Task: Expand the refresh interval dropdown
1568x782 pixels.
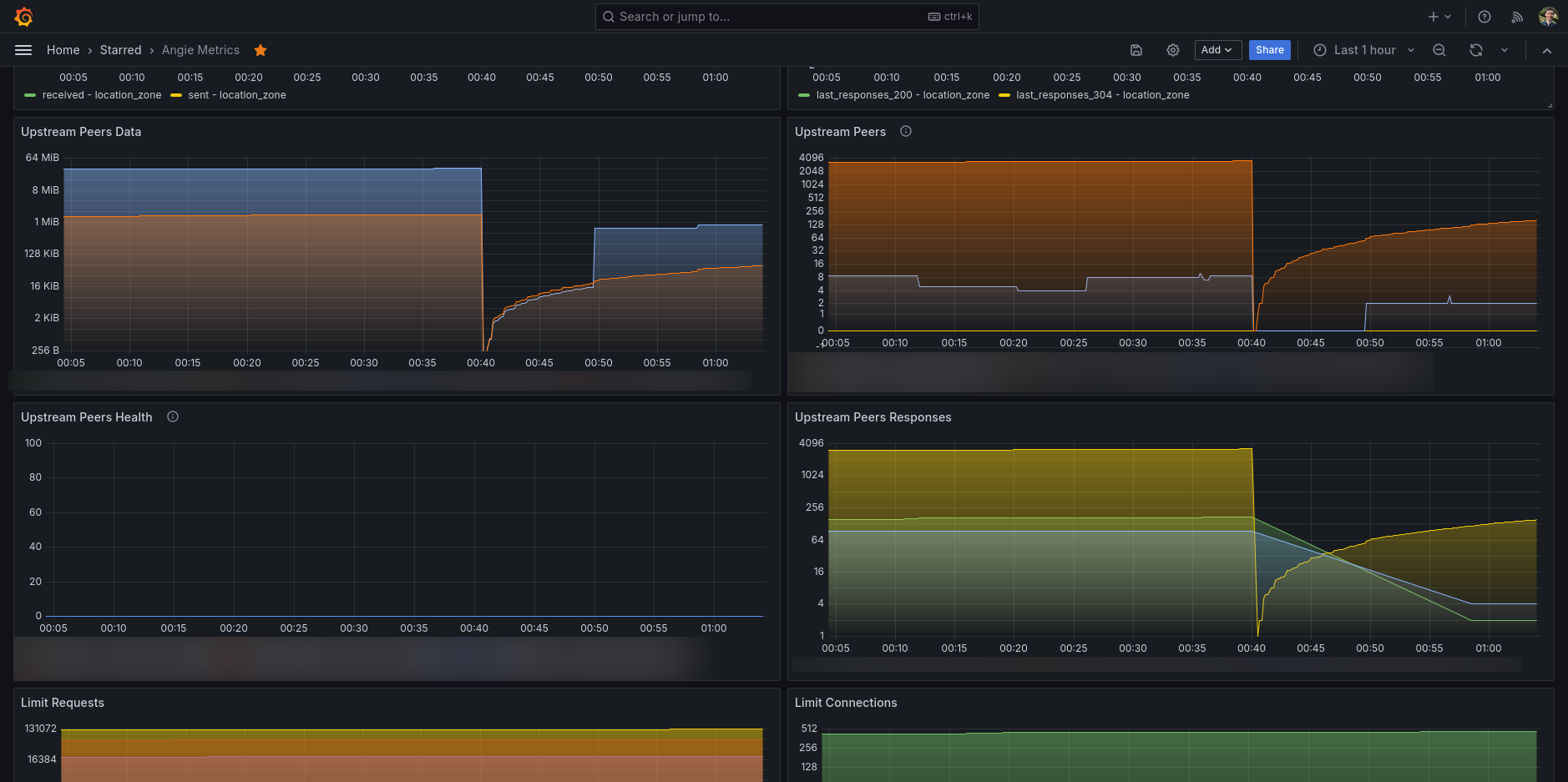Action: 1505,50
